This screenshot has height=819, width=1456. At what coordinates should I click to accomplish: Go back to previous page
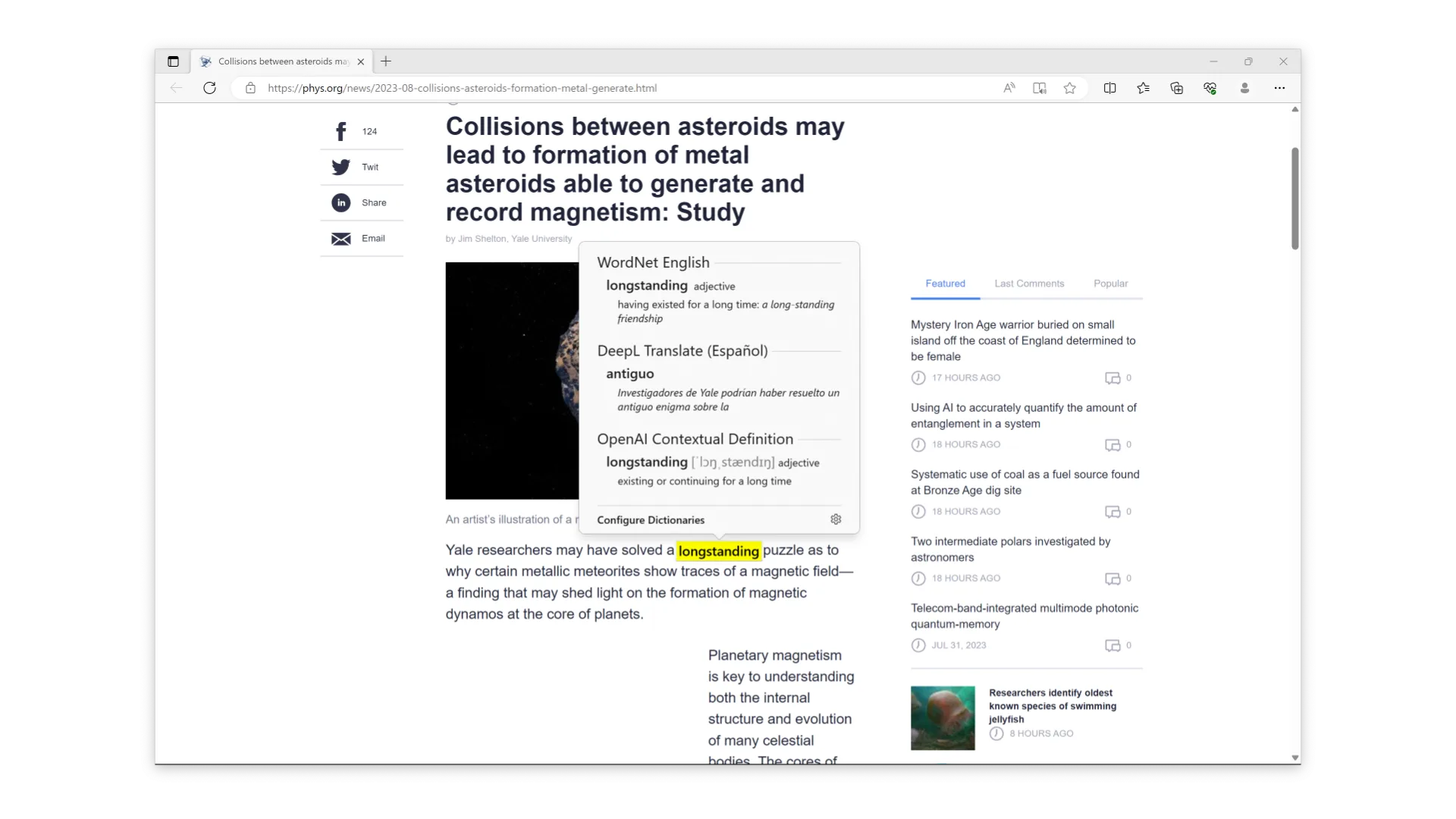pos(176,88)
